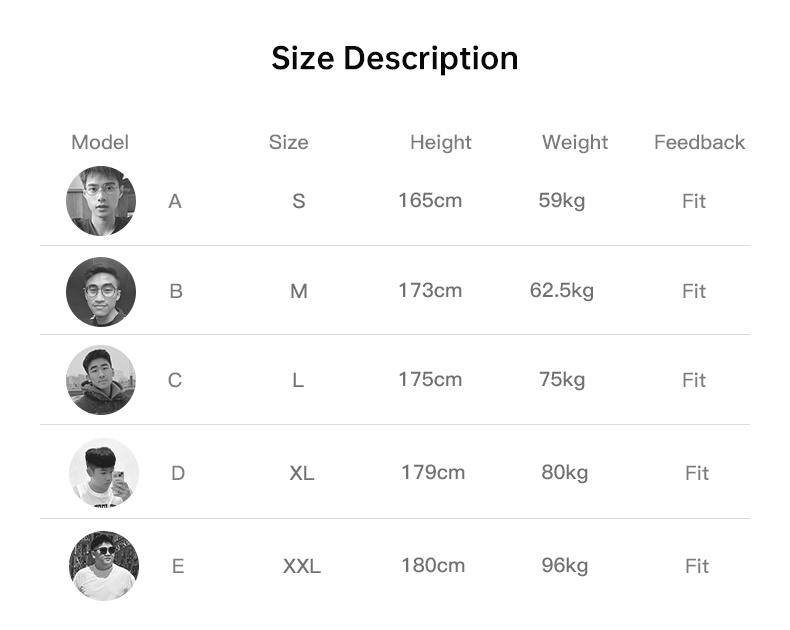This screenshot has height=630, width=790.
Task: Click the 62.5kg weight value
Action: pyautogui.click(x=562, y=291)
